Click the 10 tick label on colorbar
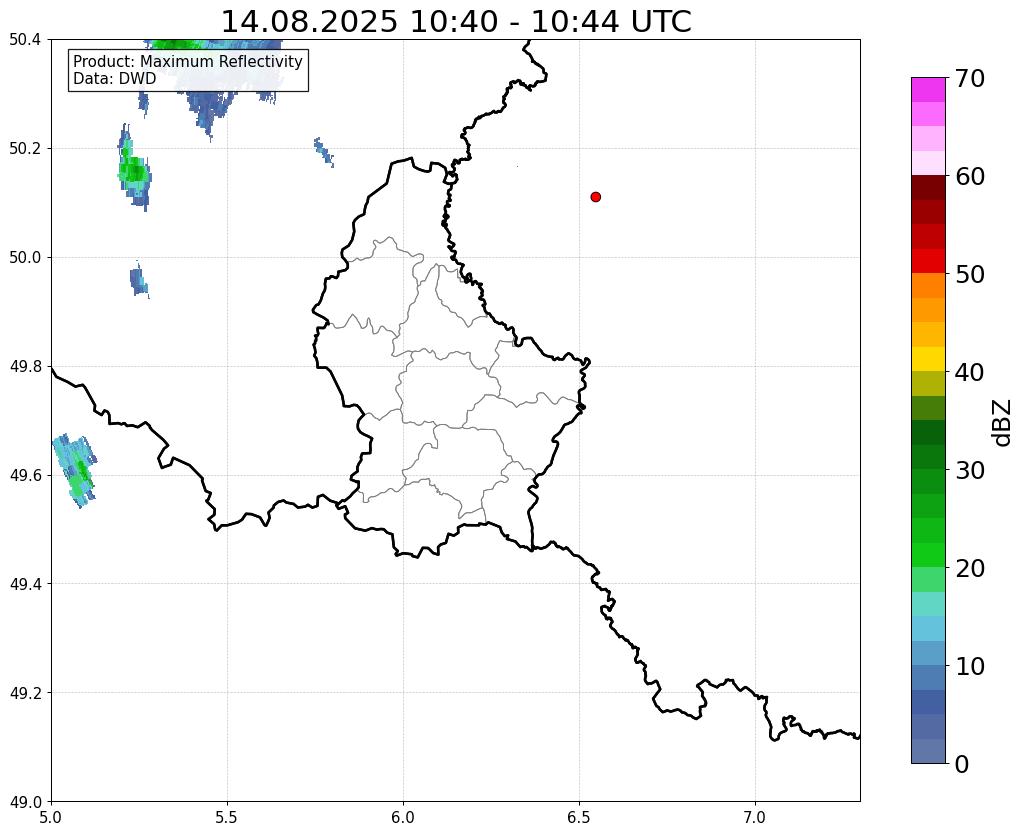1023x834 pixels. click(970, 666)
